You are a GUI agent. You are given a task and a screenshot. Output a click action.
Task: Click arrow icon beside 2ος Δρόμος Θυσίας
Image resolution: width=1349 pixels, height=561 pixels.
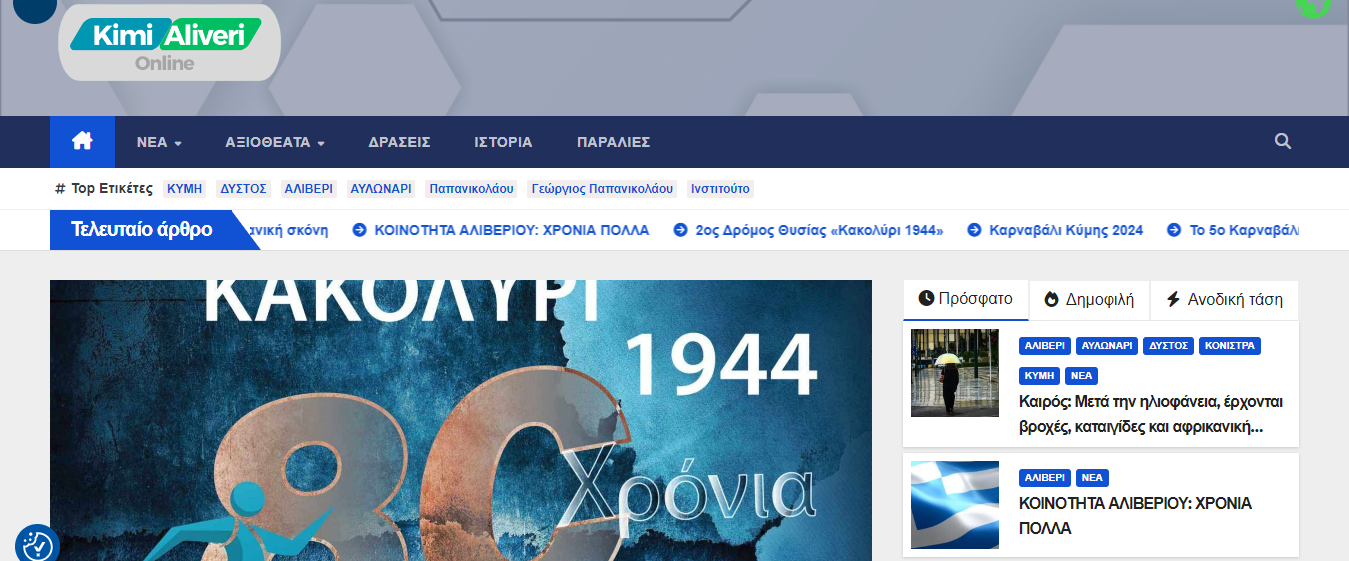point(680,230)
